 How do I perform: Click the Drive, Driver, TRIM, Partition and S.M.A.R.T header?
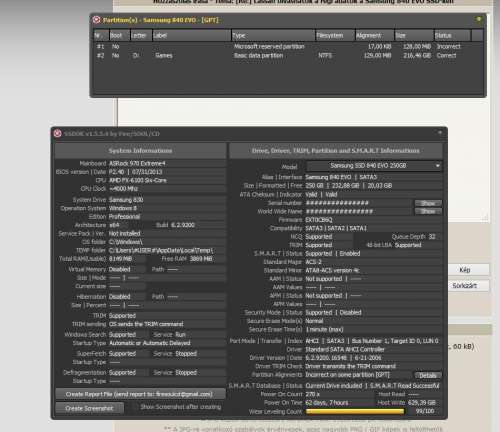(x=336, y=151)
